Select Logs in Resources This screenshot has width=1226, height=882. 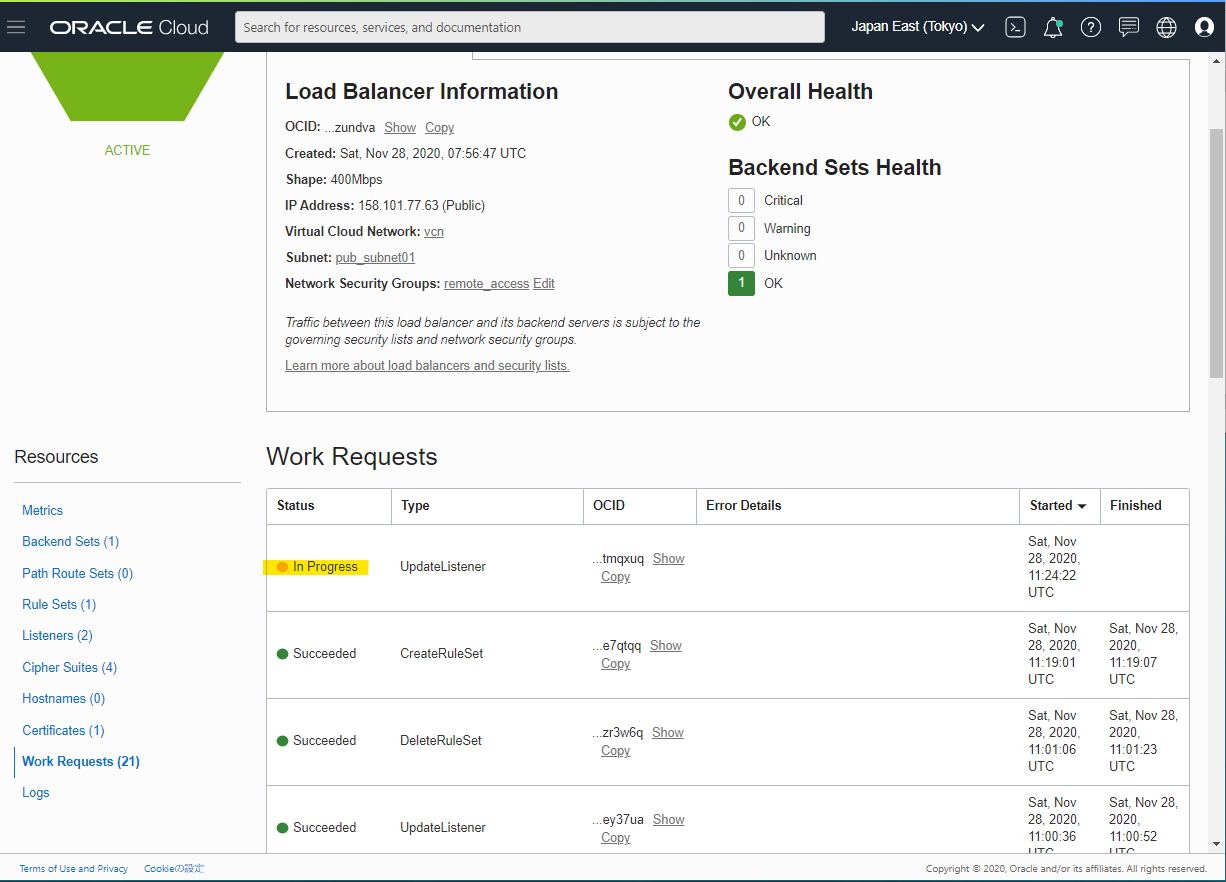36,792
